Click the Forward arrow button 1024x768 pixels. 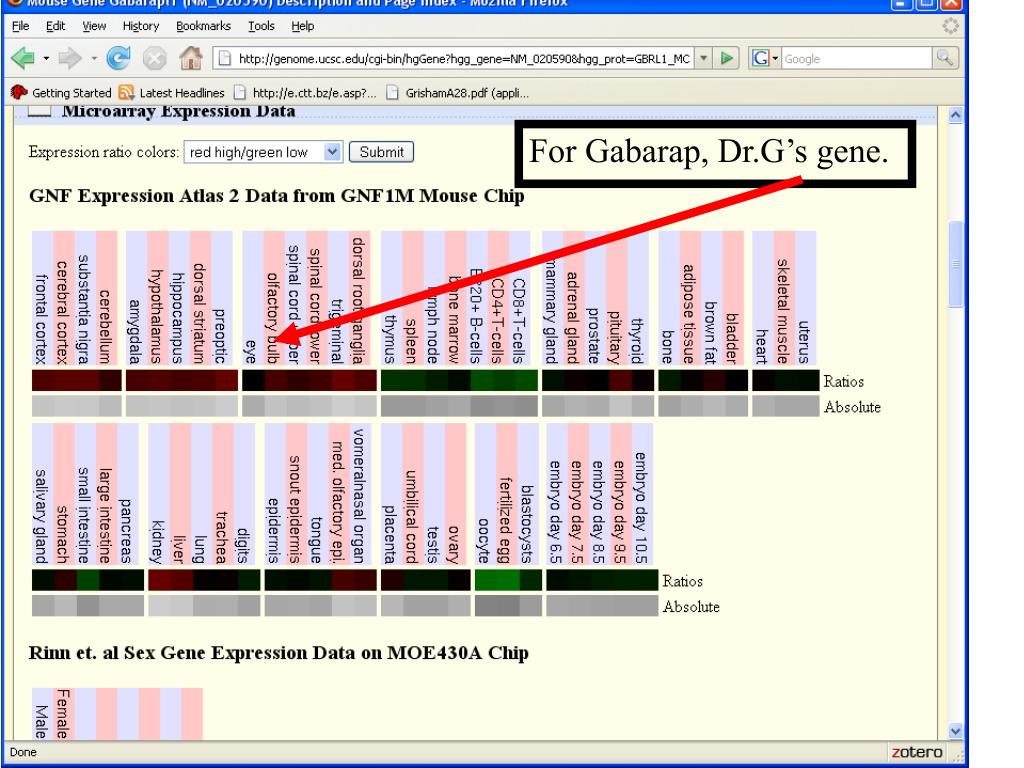[69, 59]
